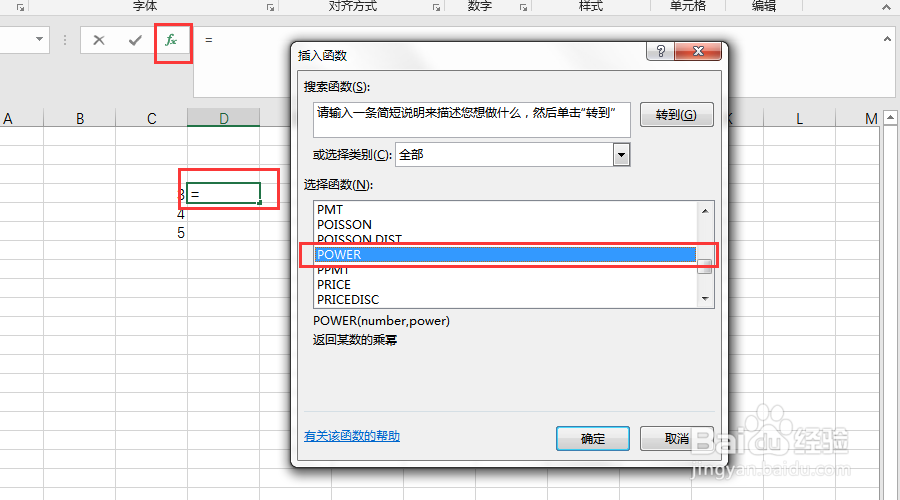Open the 有关该函数的帮助 help link
The image size is (900, 500).
352,436
